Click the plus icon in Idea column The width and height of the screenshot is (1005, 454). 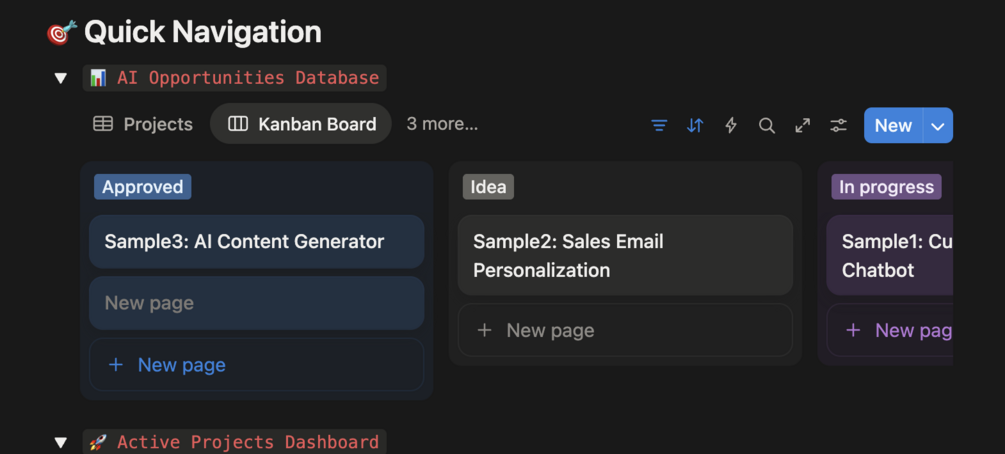coord(484,330)
